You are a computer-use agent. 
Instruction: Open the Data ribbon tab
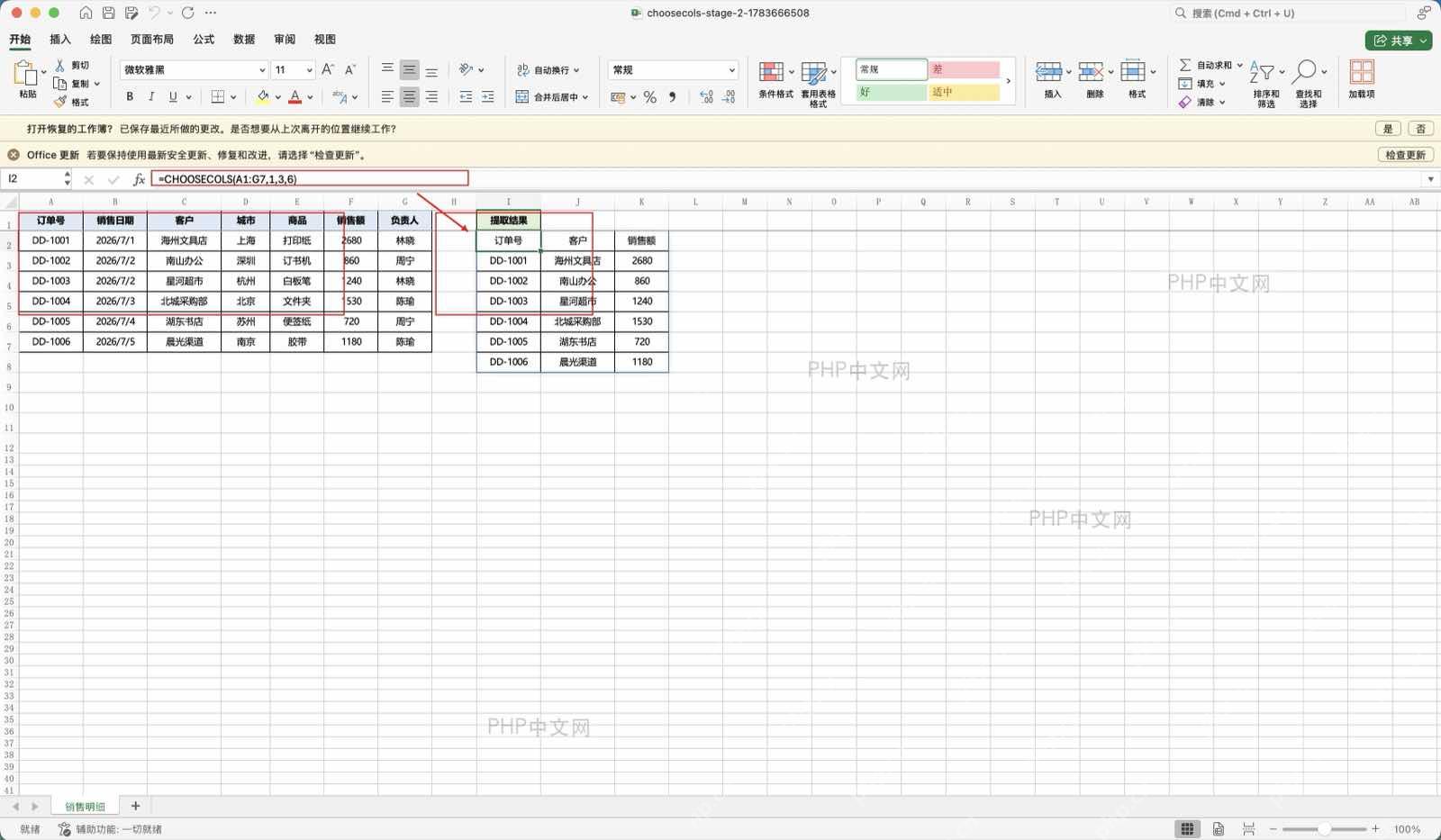tap(244, 40)
